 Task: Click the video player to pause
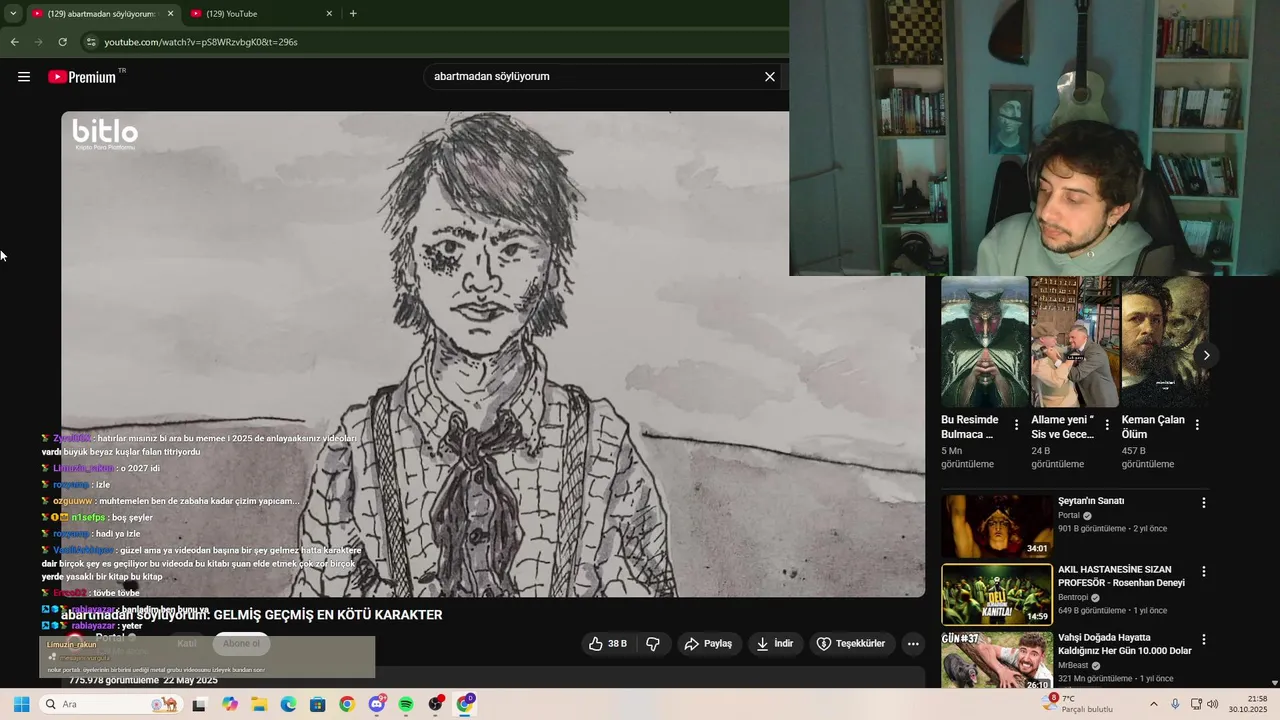click(493, 354)
